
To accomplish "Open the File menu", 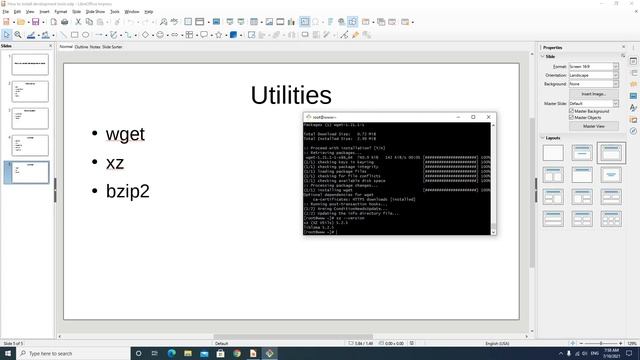I will coord(6,12).
